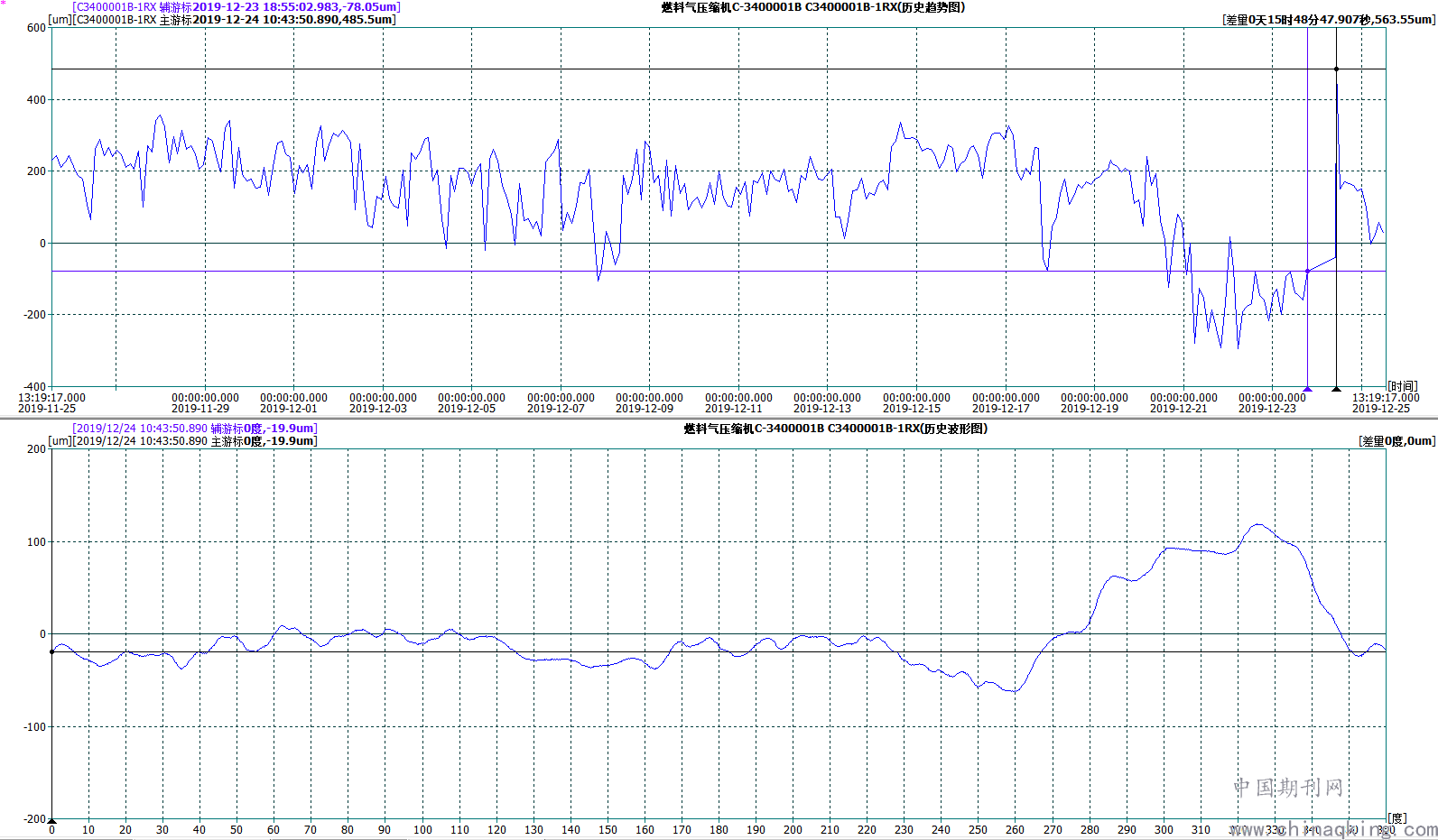This screenshot has height=840, width=1438.
Task: Click the 270 degree label on waveform axis
Action: pyautogui.click(x=1053, y=830)
